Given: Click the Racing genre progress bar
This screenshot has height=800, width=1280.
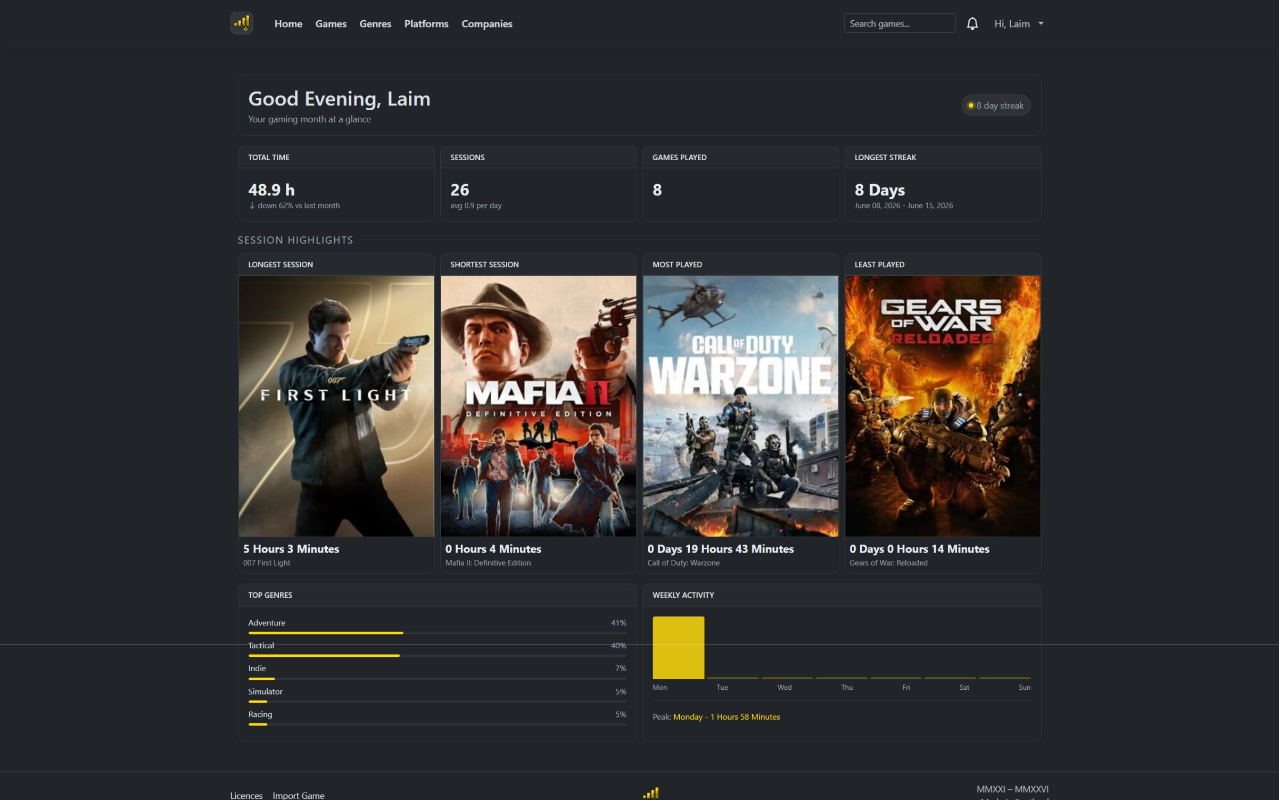Looking at the screenshot, I should coord(438,725).
